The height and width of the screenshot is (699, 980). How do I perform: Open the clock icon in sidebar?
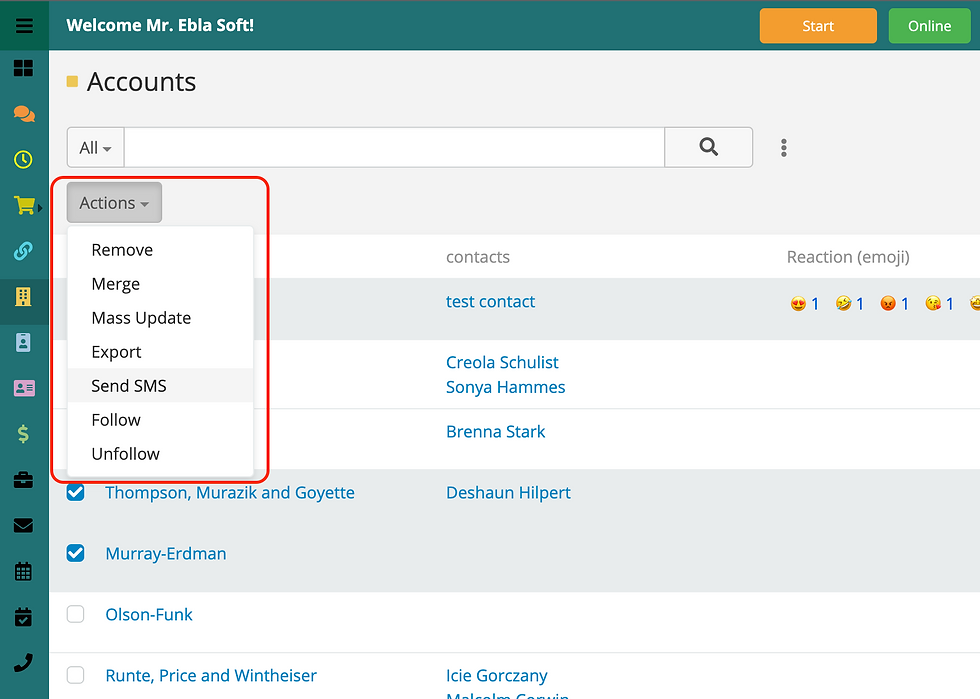[x=24, y=159]
